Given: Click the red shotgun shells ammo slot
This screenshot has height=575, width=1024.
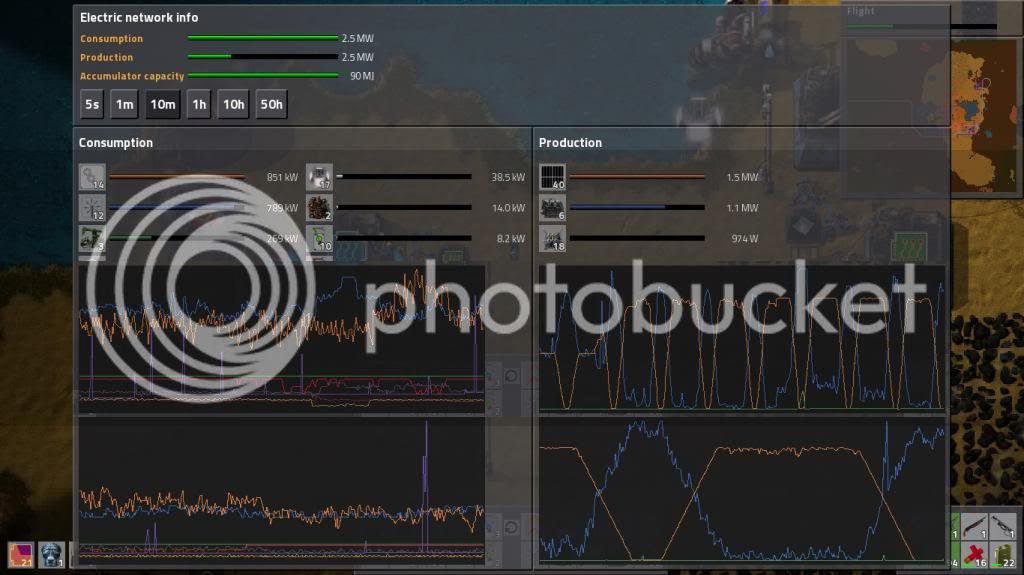Looking at the screenshot, I should (974, 554).
